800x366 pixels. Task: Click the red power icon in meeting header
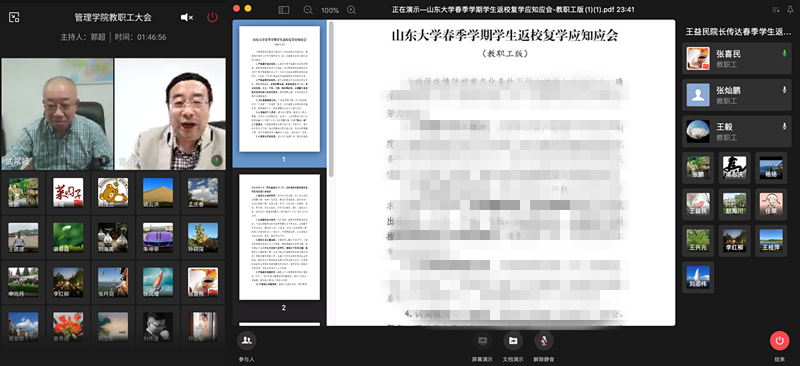coord(212,17)
